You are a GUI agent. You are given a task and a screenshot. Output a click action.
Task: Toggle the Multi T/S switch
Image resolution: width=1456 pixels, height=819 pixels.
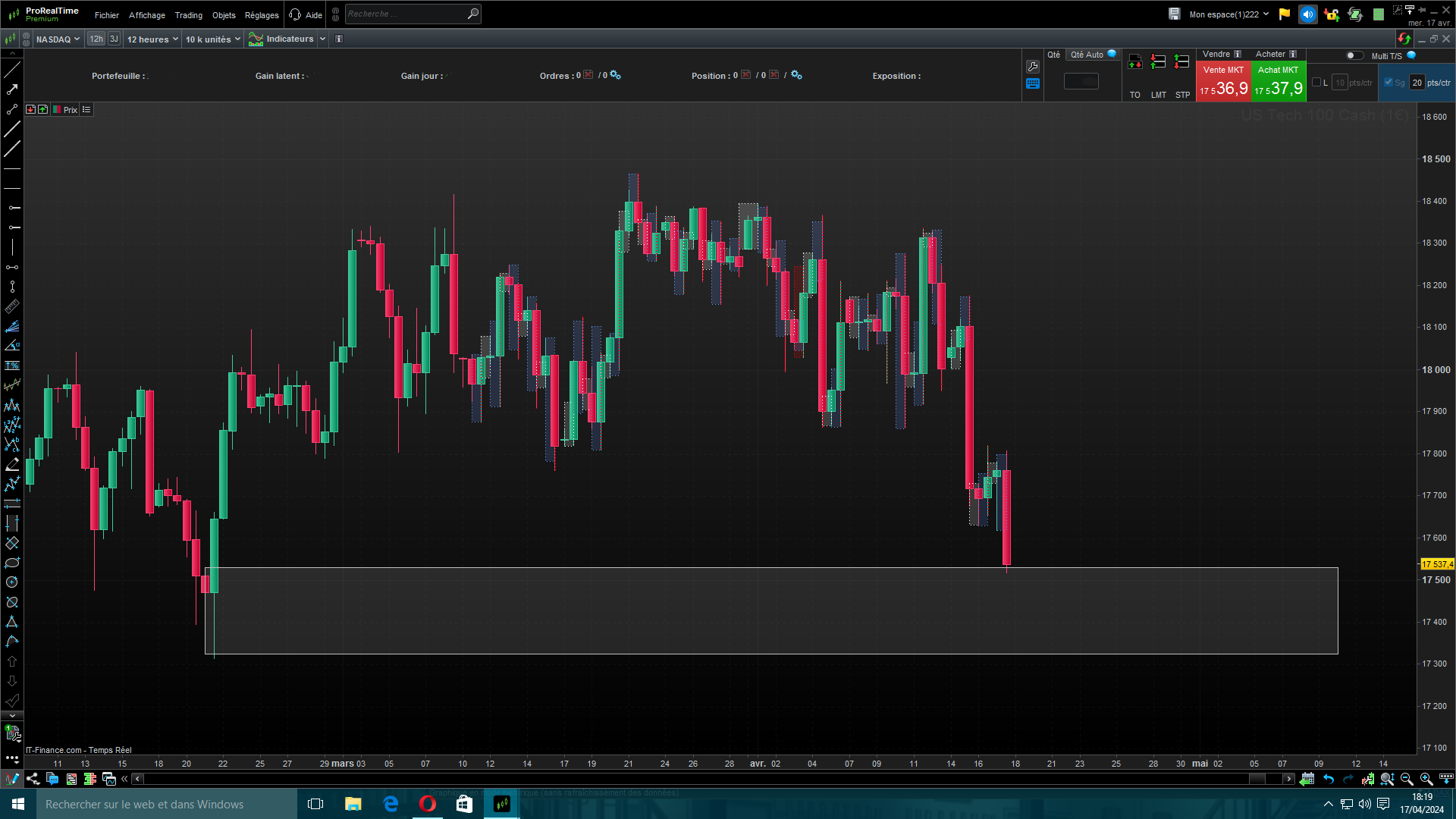pos(1354,55)
